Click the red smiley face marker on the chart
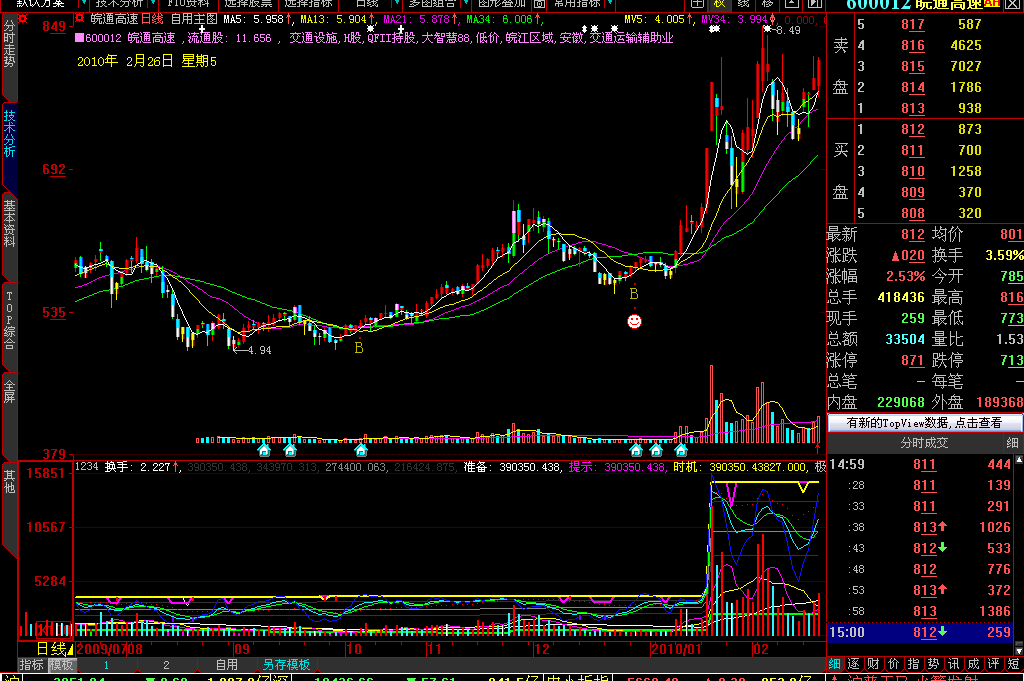 tap(634, 321)
